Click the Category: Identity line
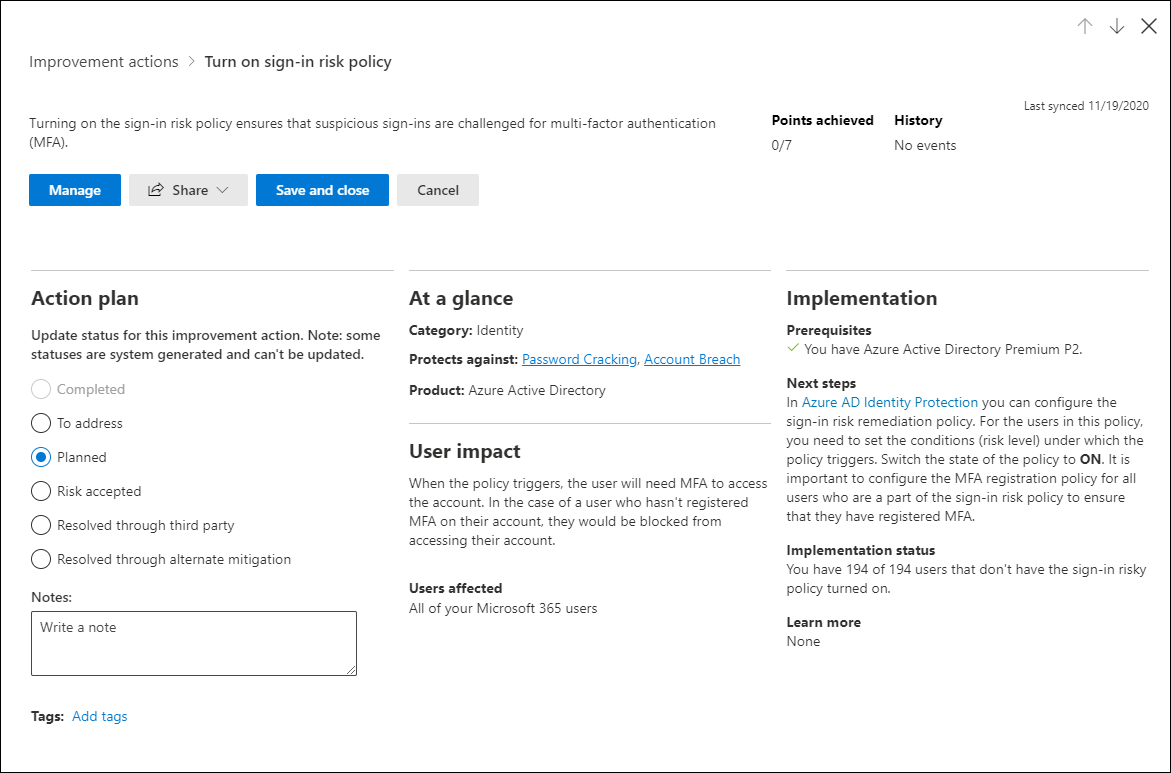The image size is (1171, 773). (466, 330)
